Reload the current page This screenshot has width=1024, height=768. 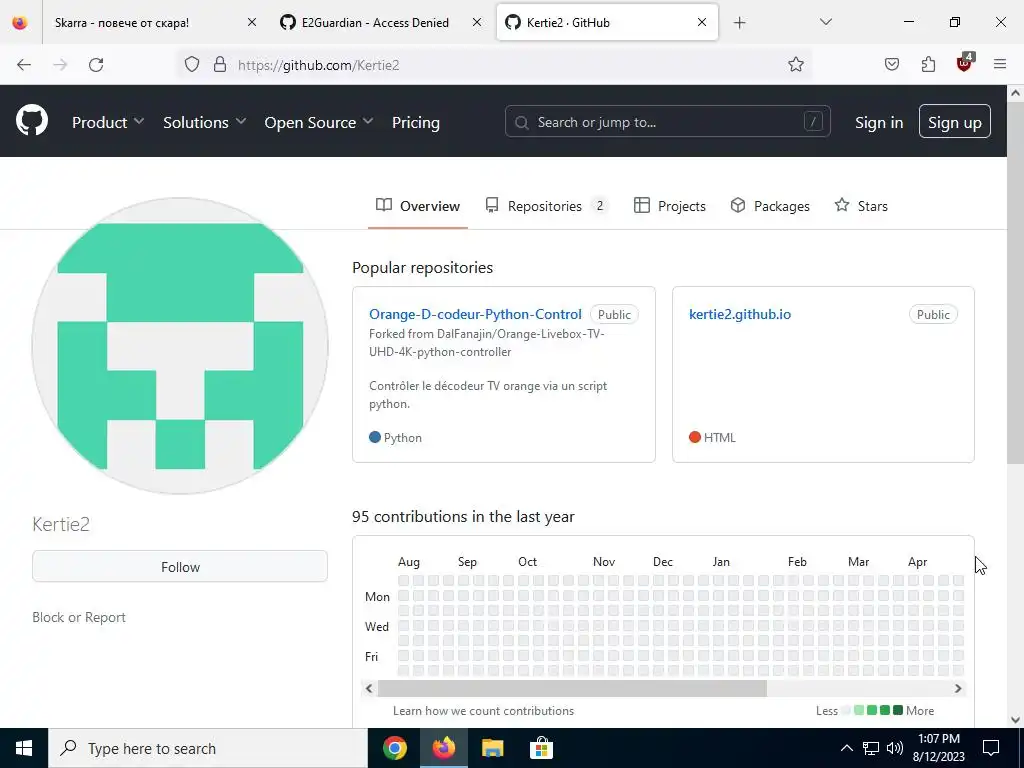[96, 65]
